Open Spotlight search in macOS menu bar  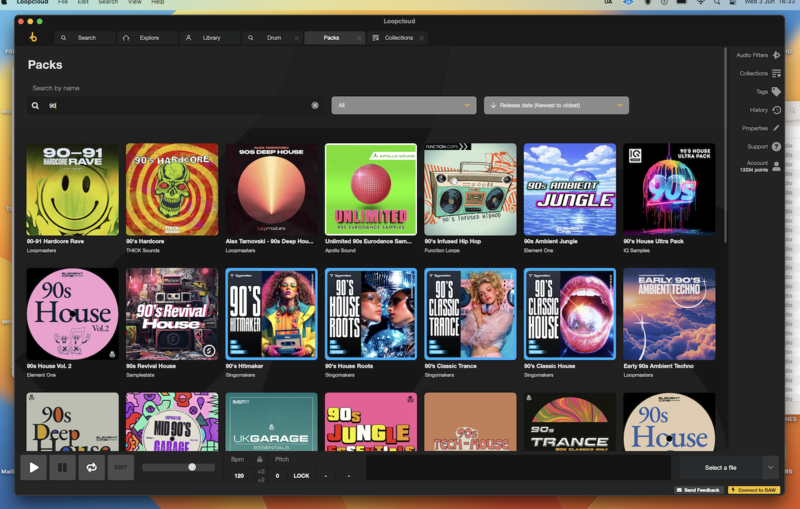717,2
